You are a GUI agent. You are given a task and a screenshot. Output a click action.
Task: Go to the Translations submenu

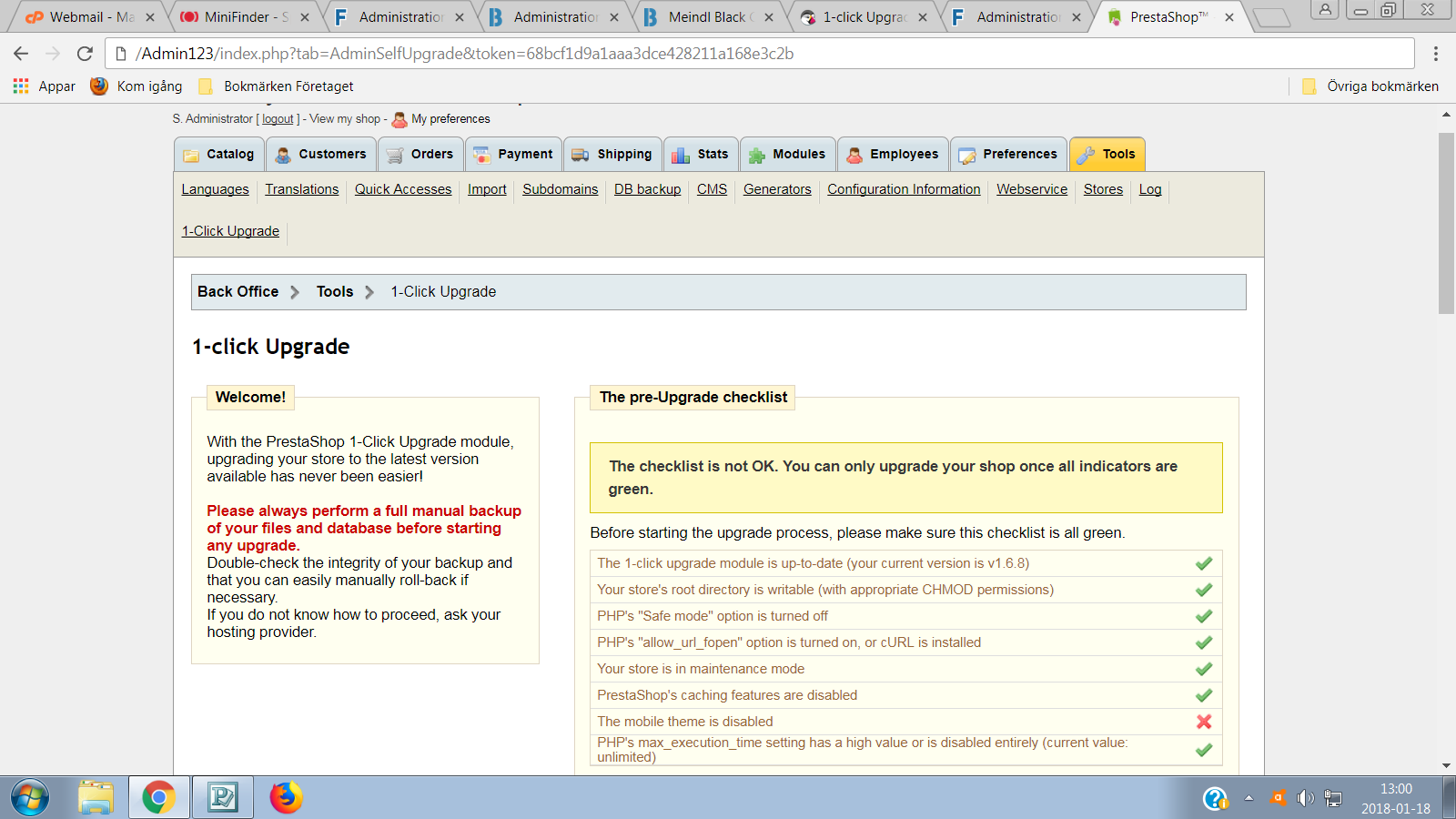[x=302, y=189]
